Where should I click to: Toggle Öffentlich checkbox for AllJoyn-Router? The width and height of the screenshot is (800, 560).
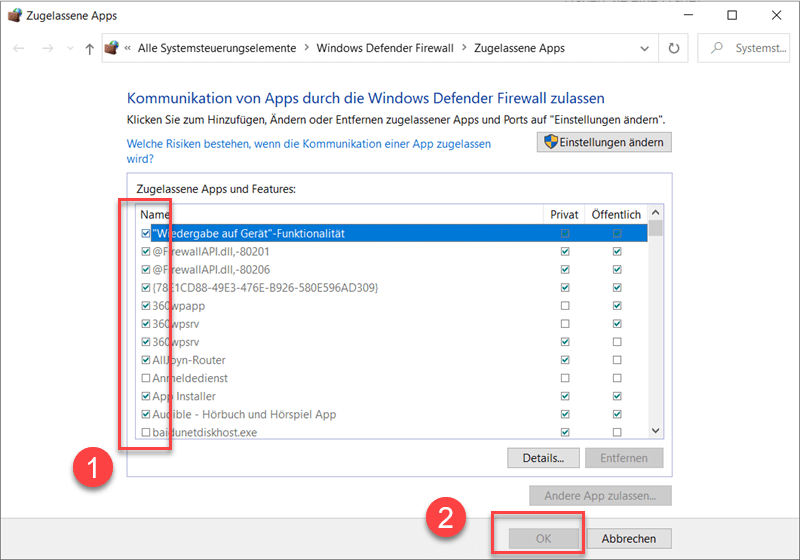pos(617,360)
